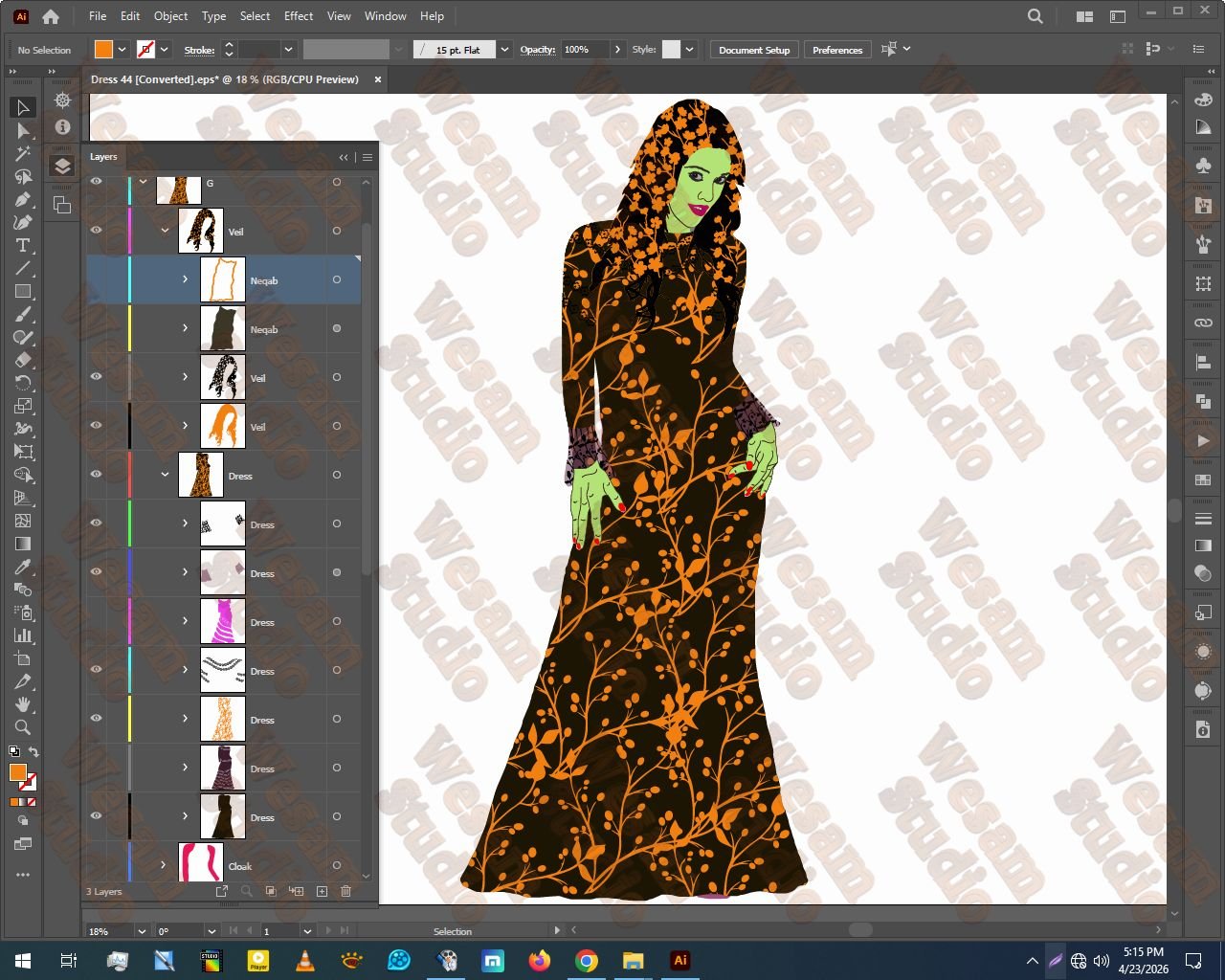Open the File menu
The width and height of the screenshot is (1225, 980).
point(98,16)
